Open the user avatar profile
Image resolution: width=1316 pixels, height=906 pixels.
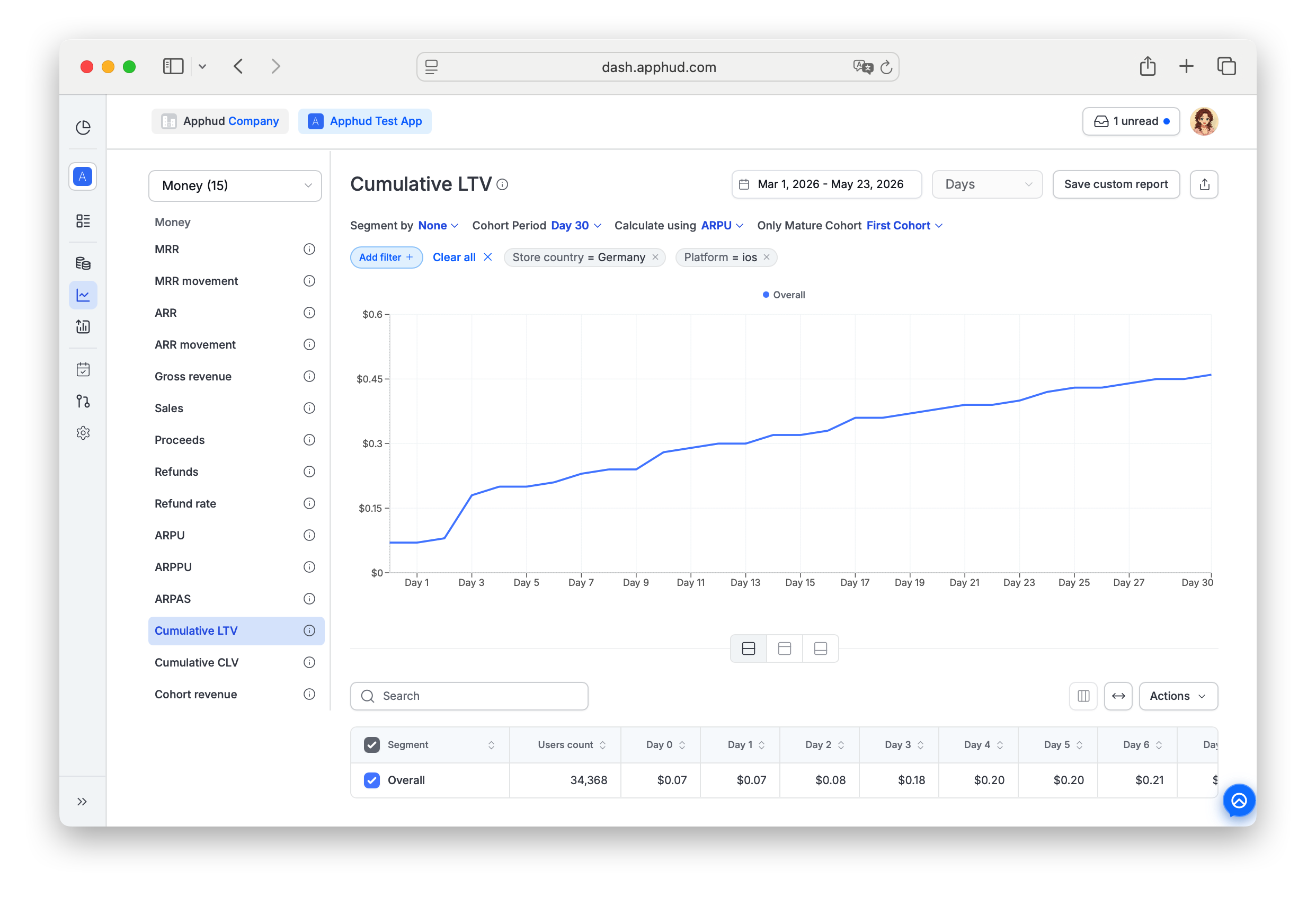[1204, 121]
